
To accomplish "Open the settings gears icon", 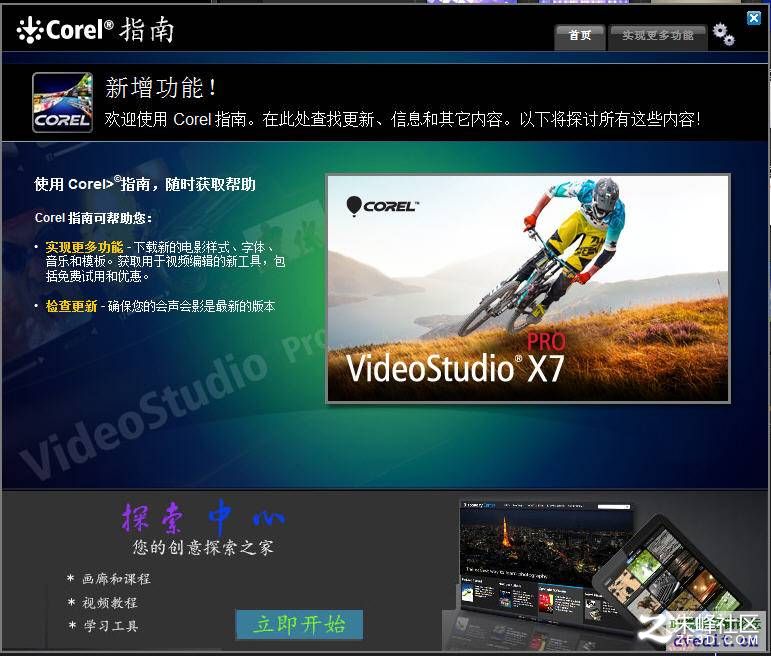I will [724, 34].
